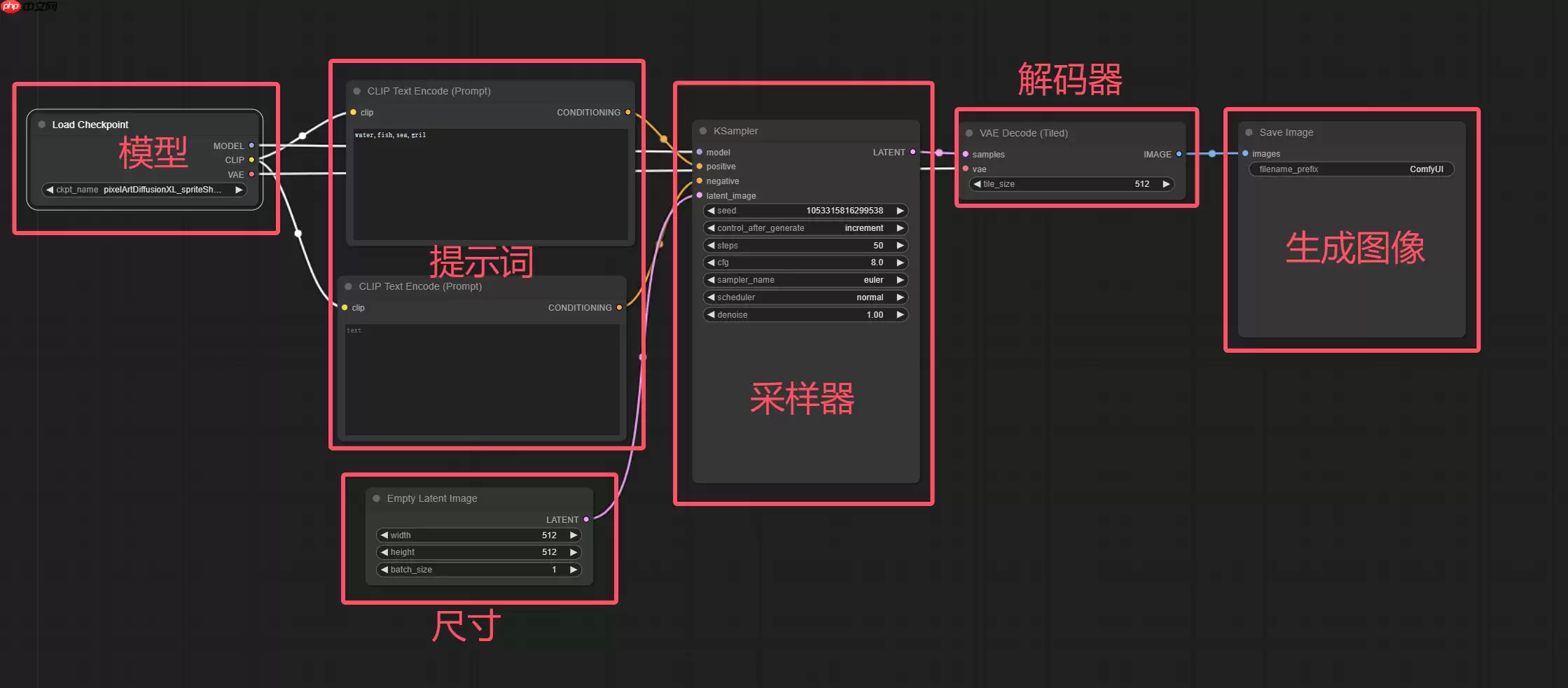Click the IMAGE output port on VAE Decode

point(1179,154)
